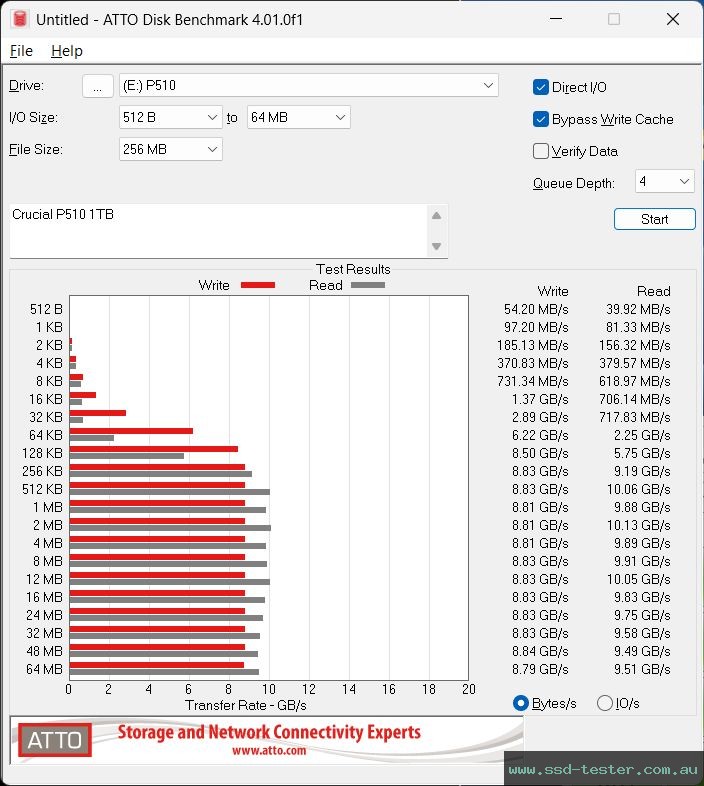Click the 8 KB write value 731.34 MB/s
Viewport: 704px width, 786px height.
pos(533,381)
